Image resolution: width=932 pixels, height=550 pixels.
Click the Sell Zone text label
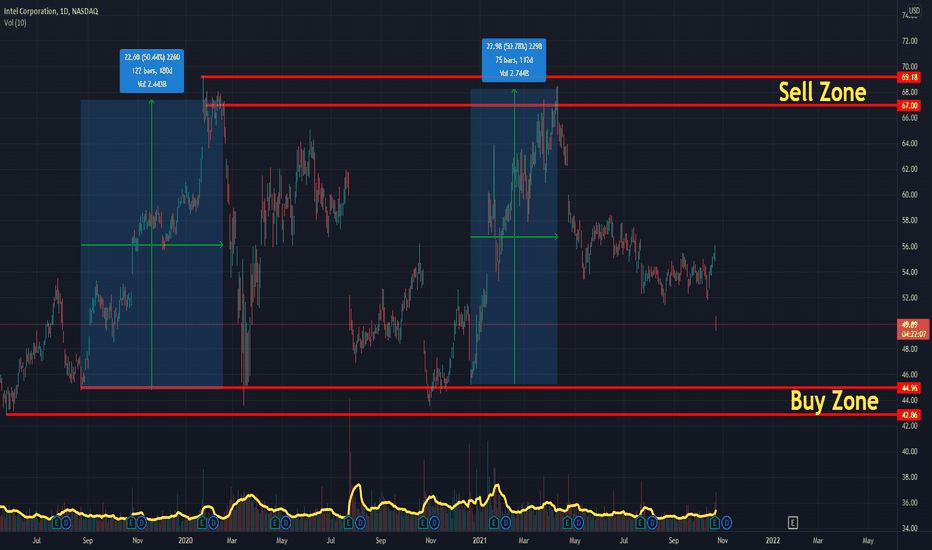(822, 92)
